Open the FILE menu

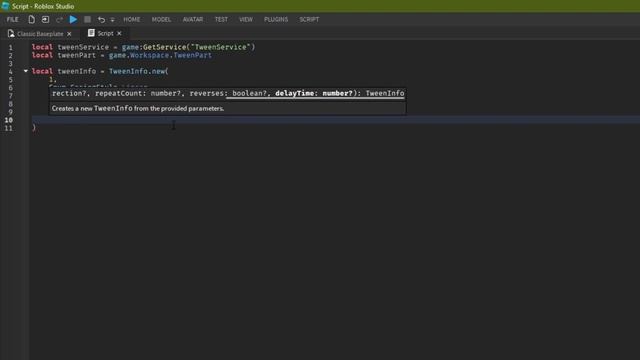click(x=12, y=19)
